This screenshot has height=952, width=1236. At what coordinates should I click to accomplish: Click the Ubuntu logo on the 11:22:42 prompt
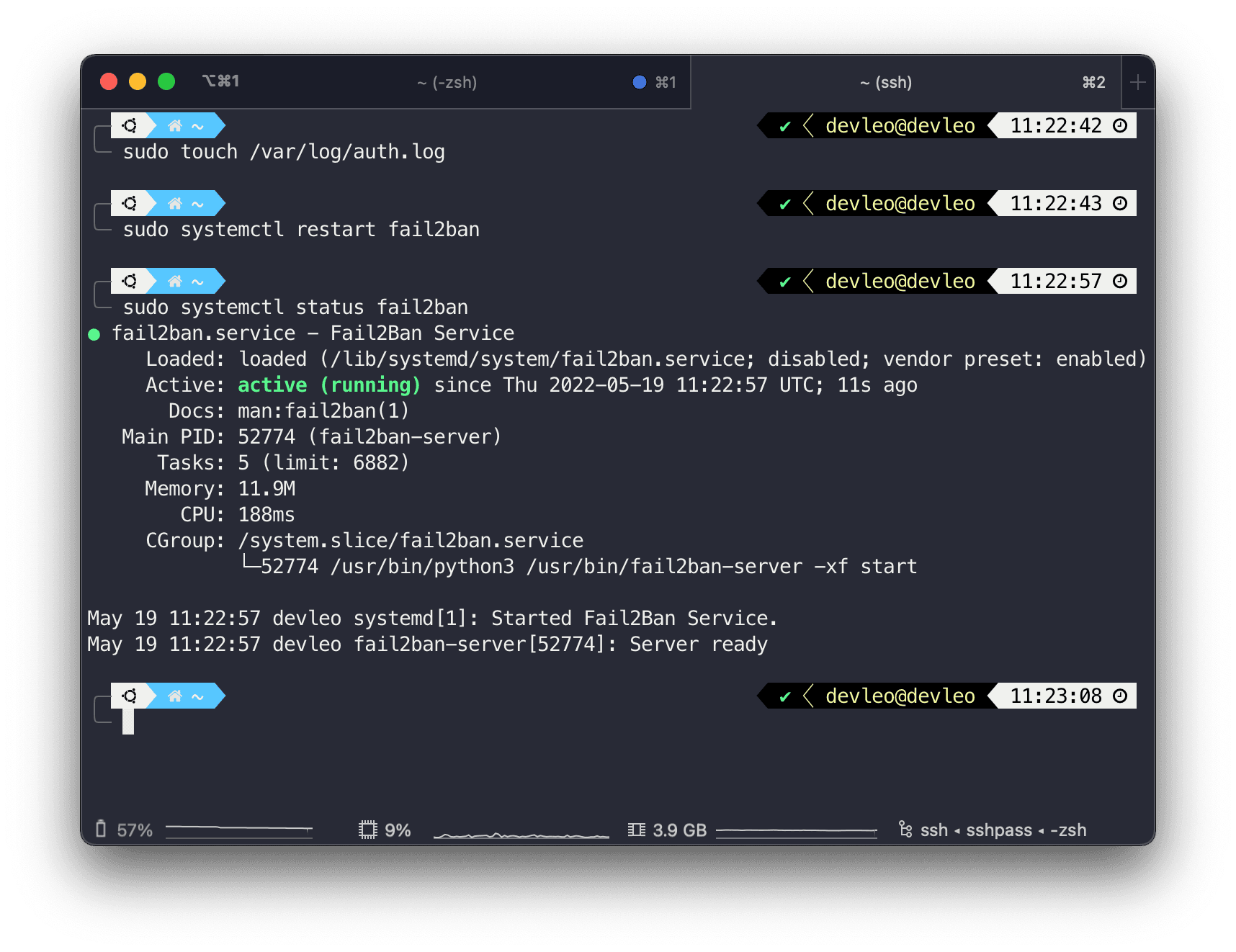[x=130, y=125]
